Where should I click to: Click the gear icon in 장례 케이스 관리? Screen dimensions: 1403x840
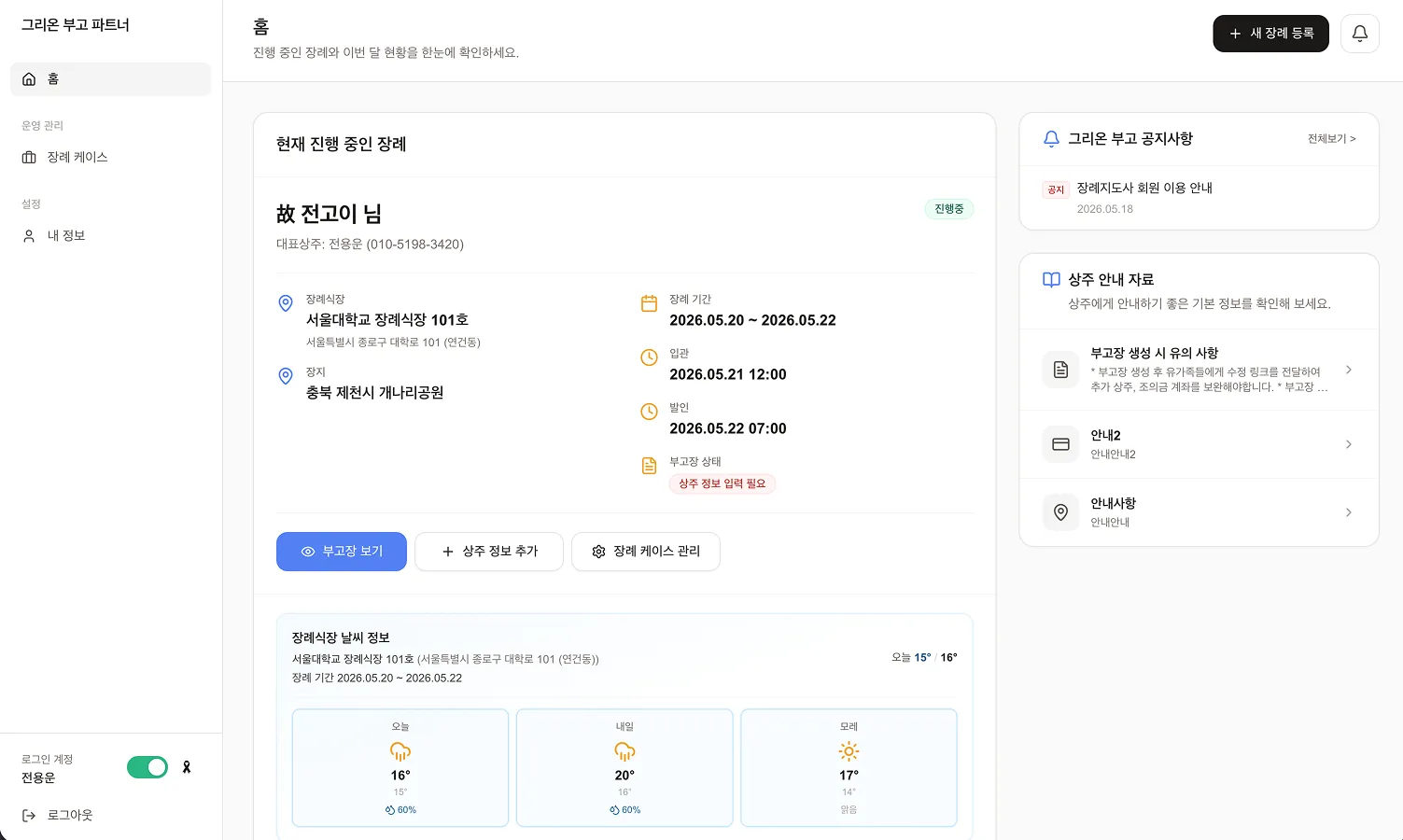(598, 552)
